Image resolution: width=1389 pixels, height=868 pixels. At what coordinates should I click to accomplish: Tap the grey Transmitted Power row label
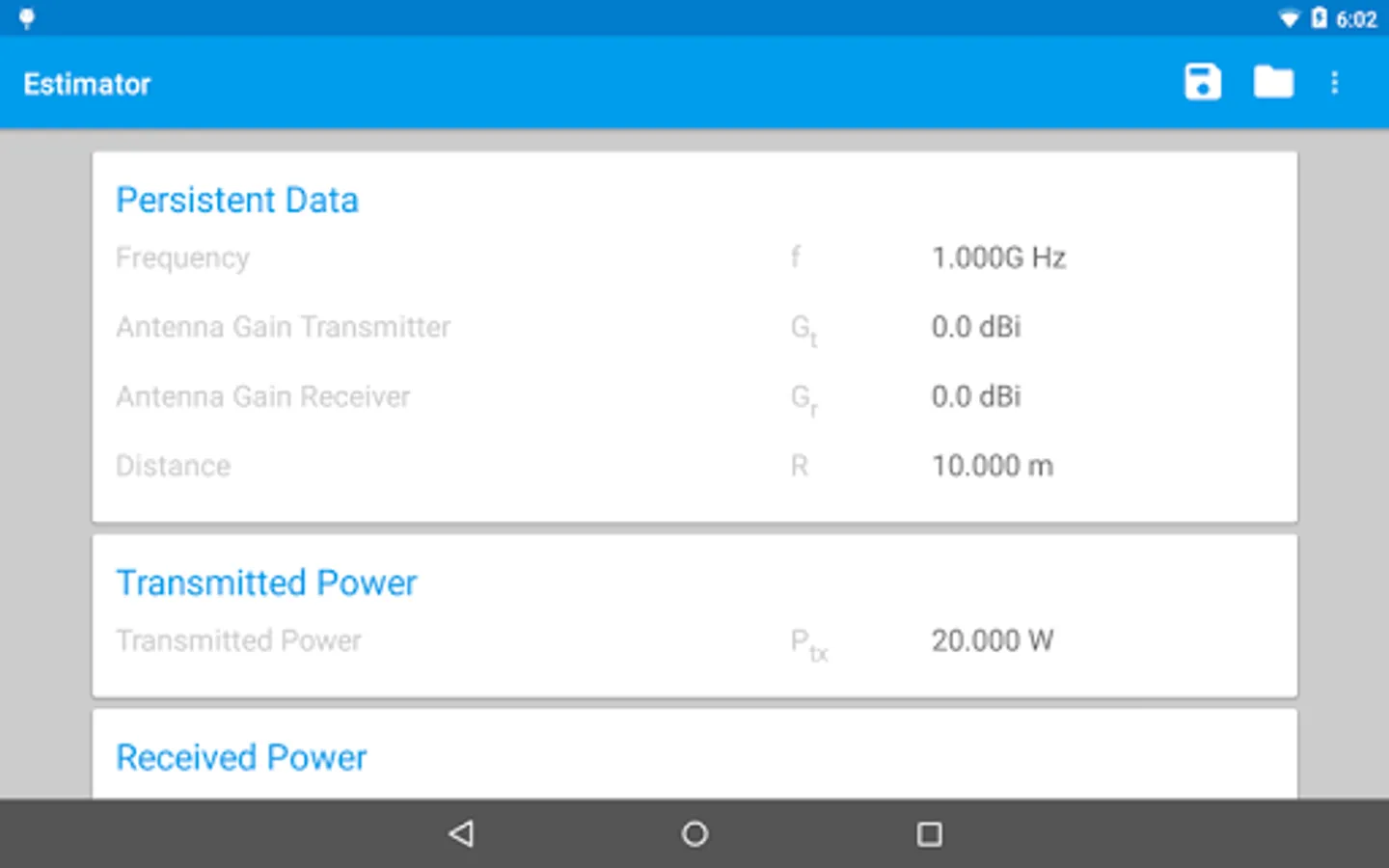tap(238, 640)
